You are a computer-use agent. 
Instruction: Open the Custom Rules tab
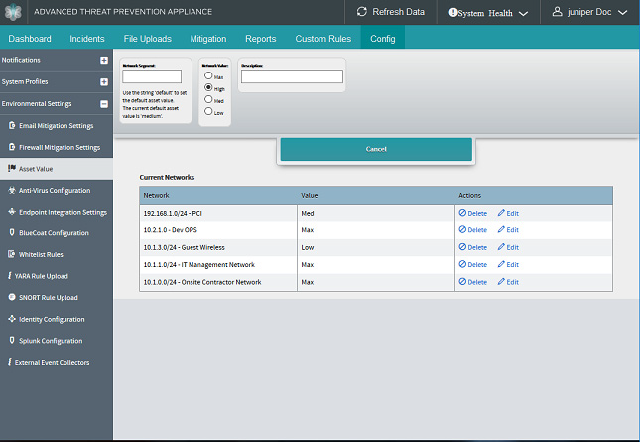coord(323,39)
